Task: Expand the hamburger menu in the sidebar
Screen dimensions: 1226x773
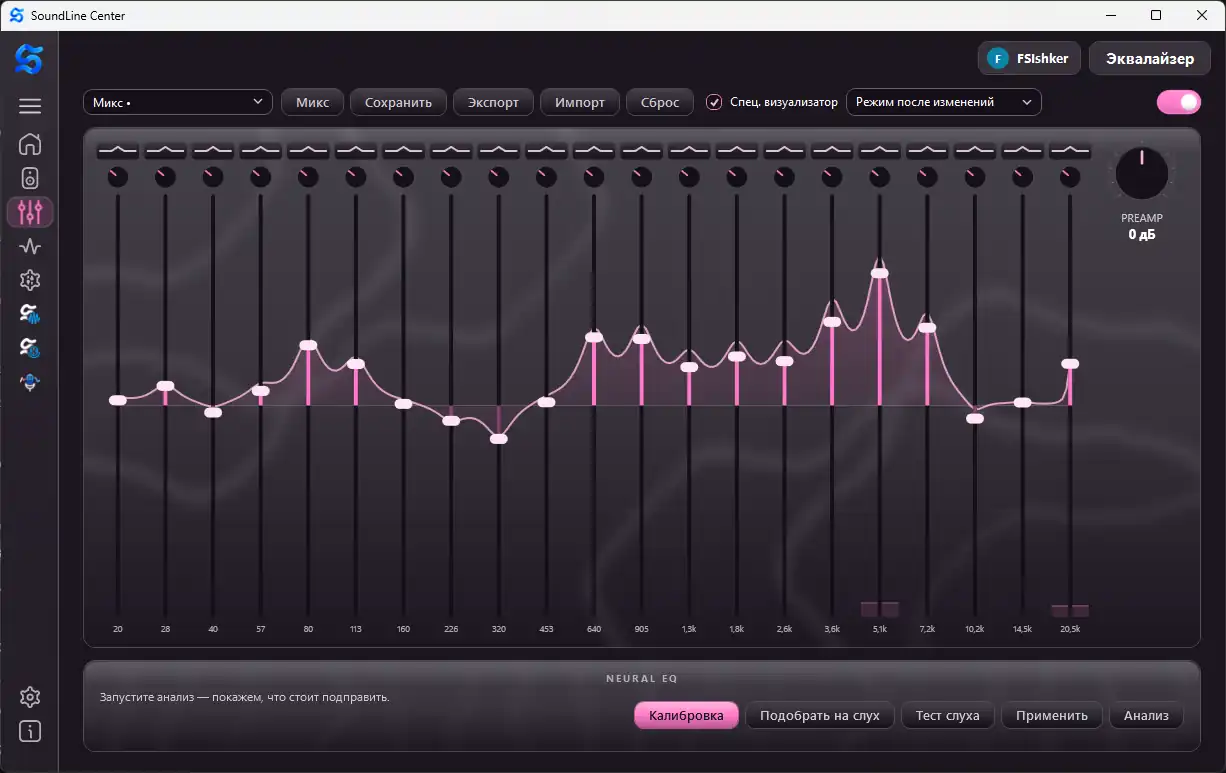Action: pyautogui.click(x=30, y=106)
